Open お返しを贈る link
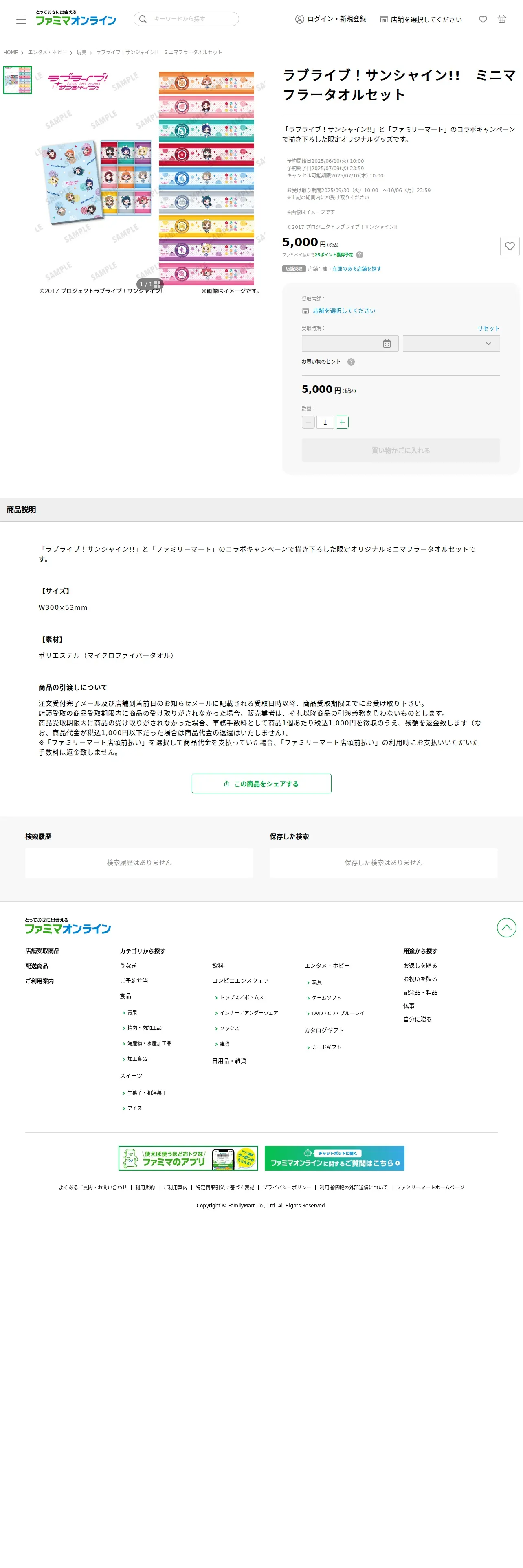The image size is (523, 1568). tap(420, 966)
